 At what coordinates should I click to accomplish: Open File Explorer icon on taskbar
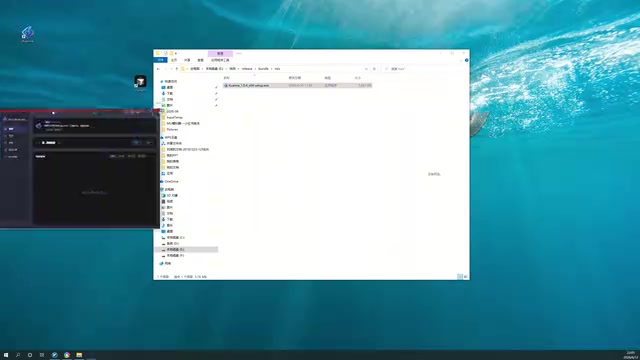click(79, 355)
